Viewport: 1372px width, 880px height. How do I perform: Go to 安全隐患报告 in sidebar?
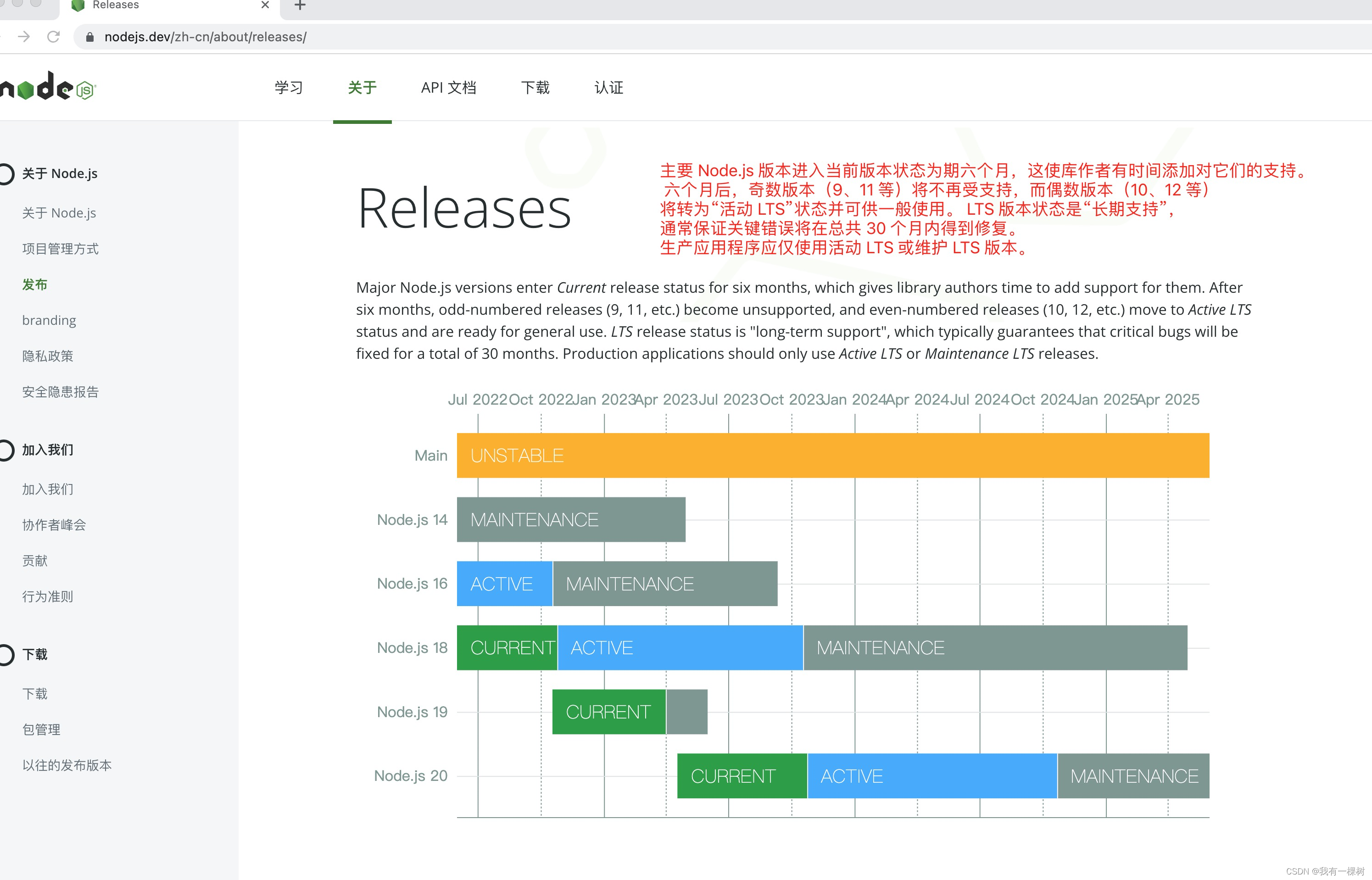60,392
